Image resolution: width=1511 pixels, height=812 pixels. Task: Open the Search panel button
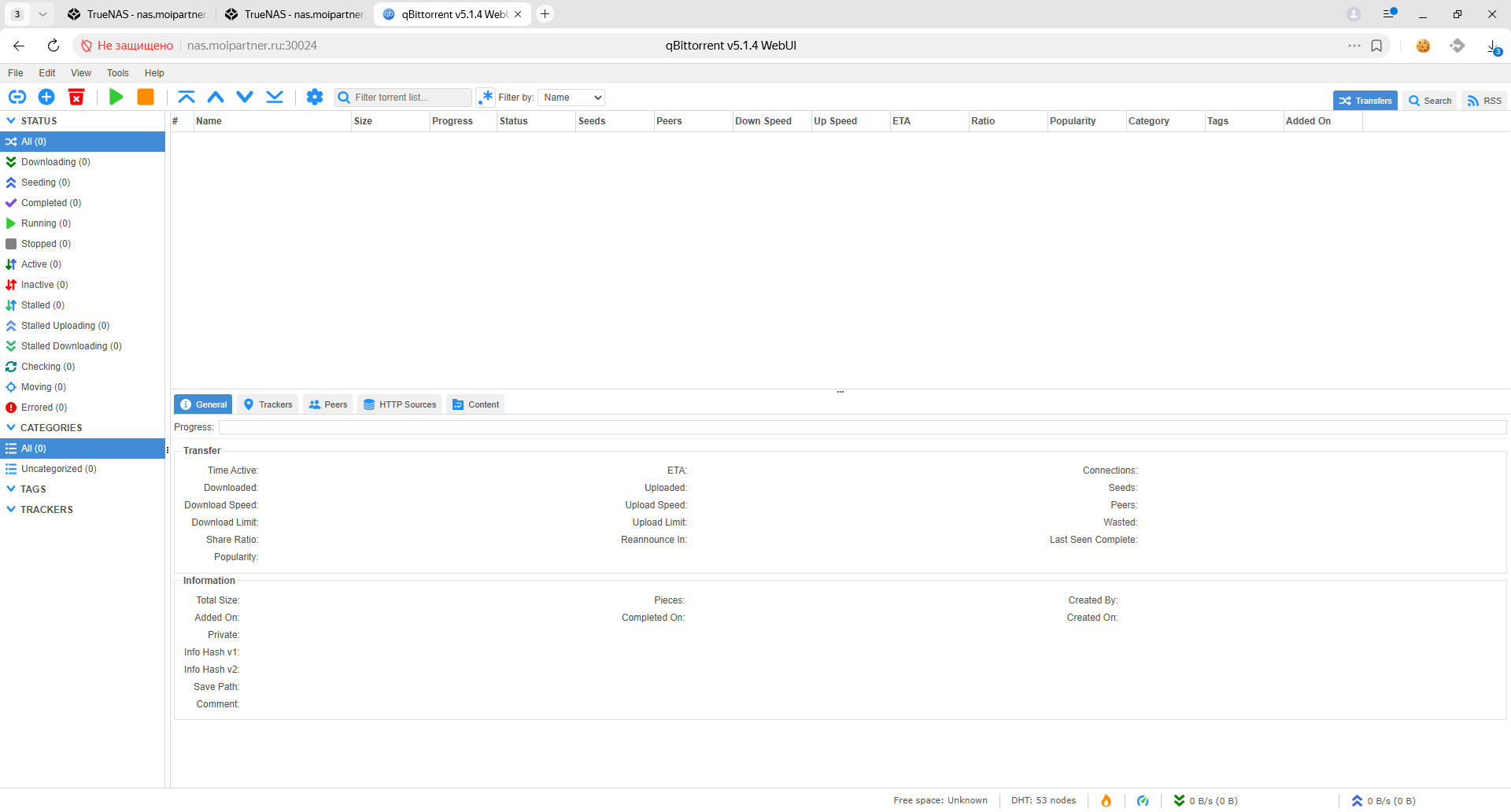[1430, 101]
